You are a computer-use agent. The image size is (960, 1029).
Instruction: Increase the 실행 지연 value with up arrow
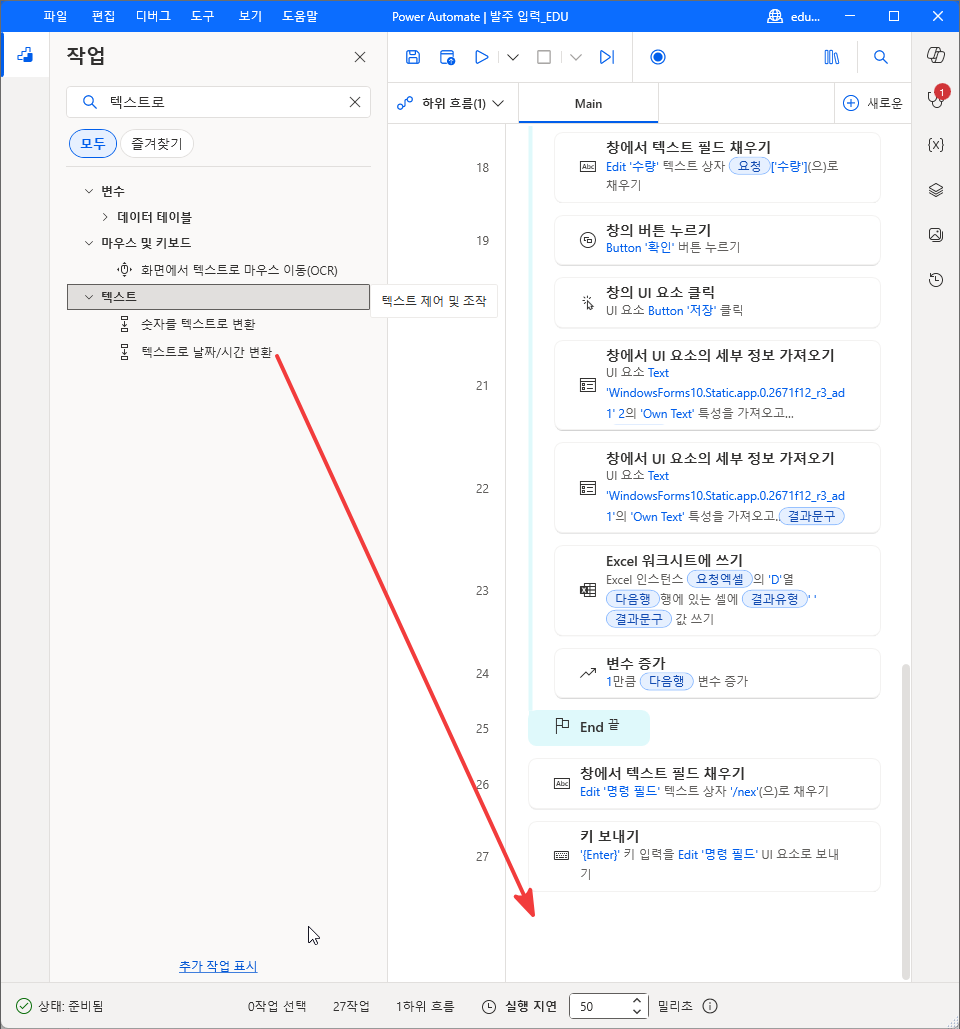point(637,1000)
